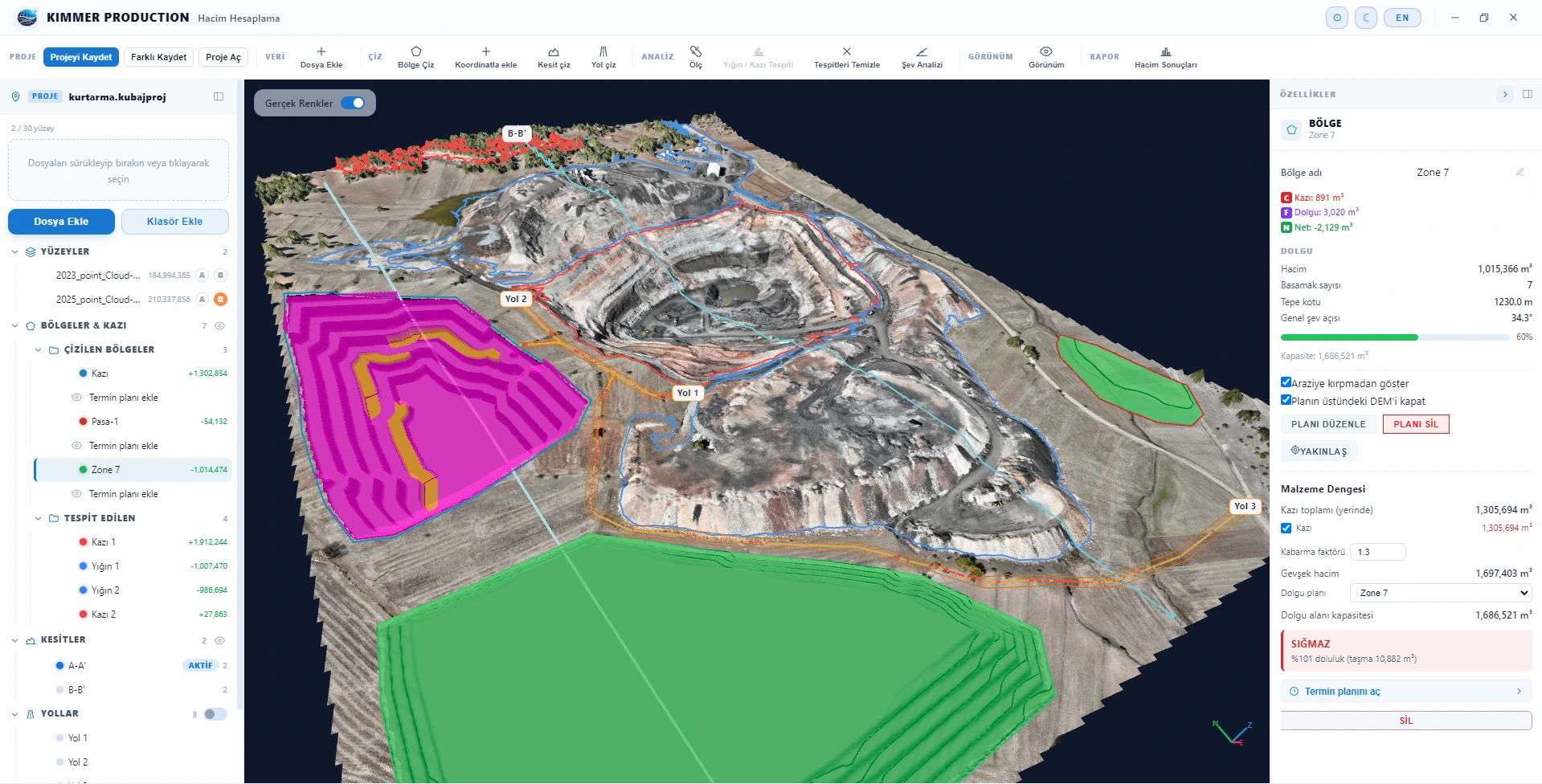Click the Klasör Ekle button

tap(175, 222)
